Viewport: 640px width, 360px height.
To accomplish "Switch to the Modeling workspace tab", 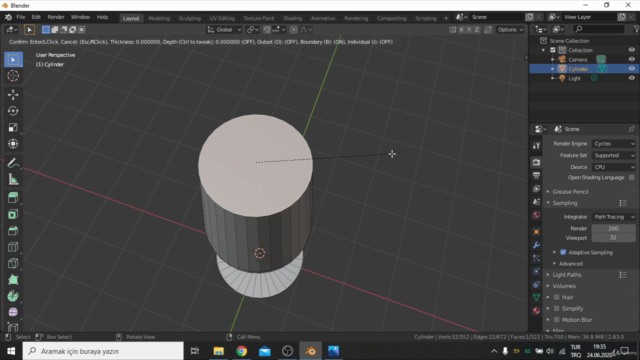I will (x=159, y=18).
